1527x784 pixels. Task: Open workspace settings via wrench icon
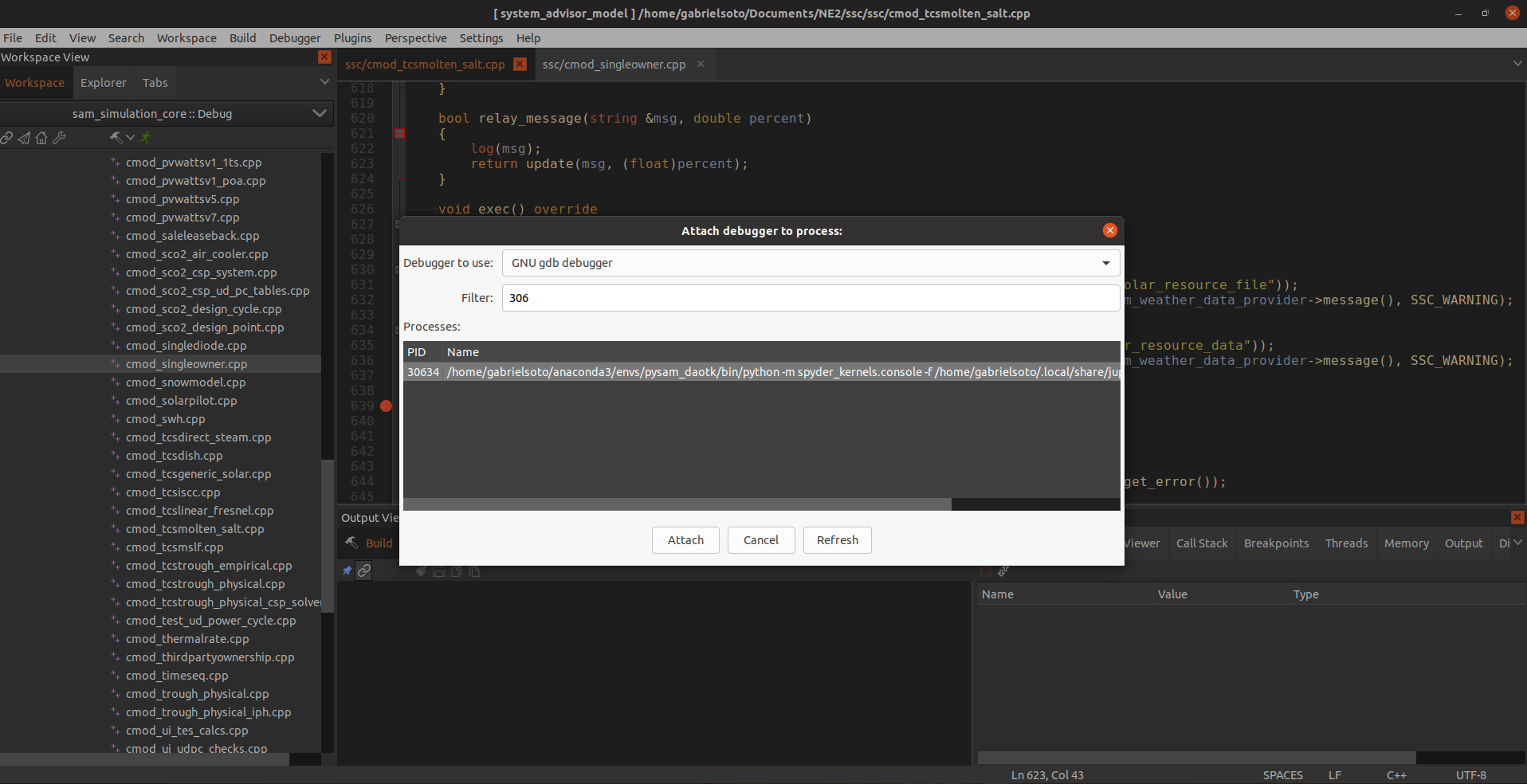[59, 138]
